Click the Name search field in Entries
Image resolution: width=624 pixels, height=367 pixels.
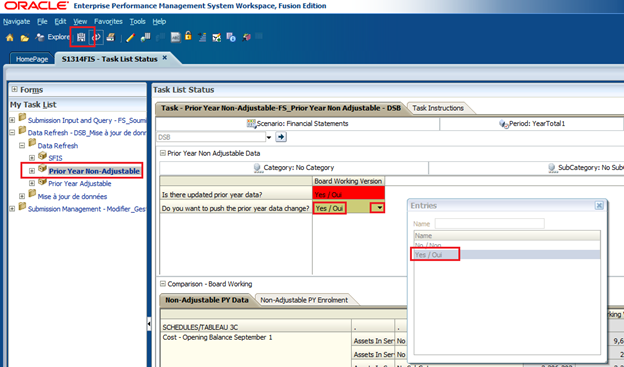coord(489,224)
